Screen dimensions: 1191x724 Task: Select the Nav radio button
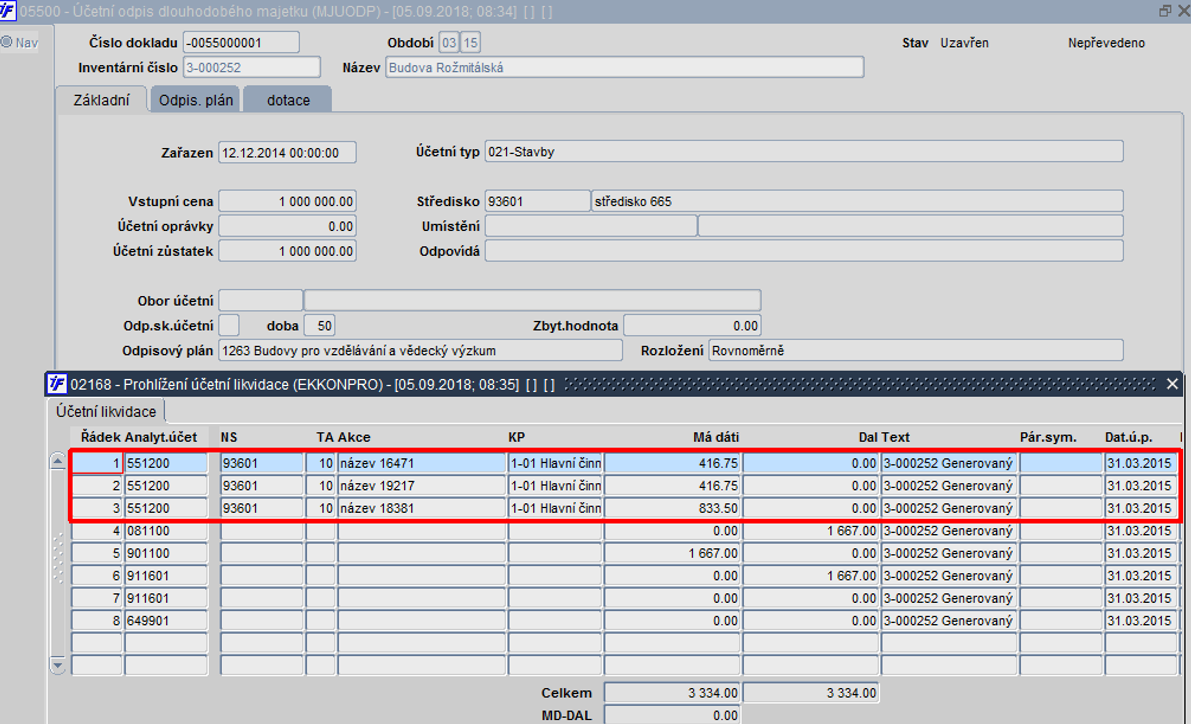tap(7, 43)
